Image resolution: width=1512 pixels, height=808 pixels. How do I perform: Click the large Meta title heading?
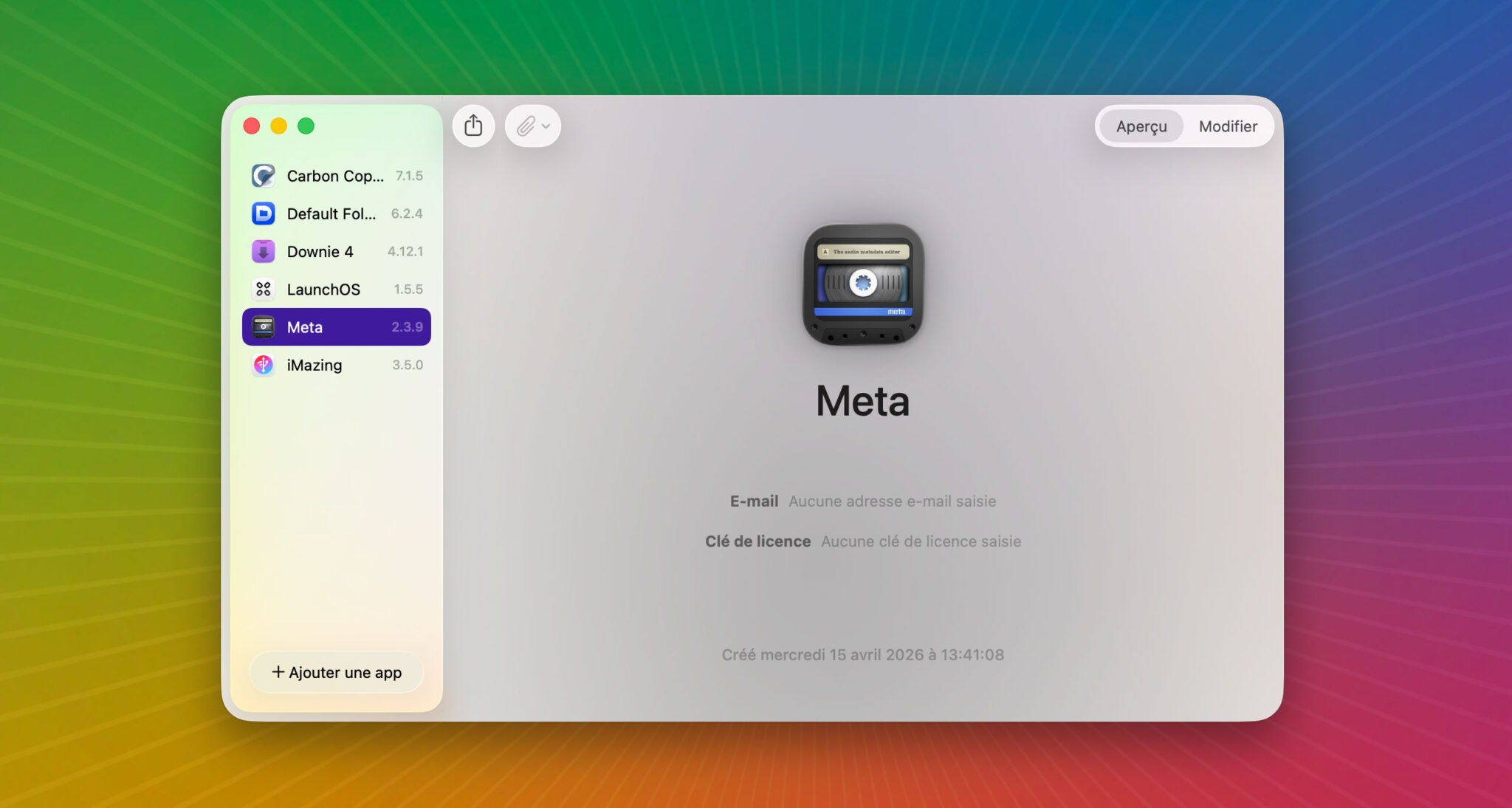[862, 401]
